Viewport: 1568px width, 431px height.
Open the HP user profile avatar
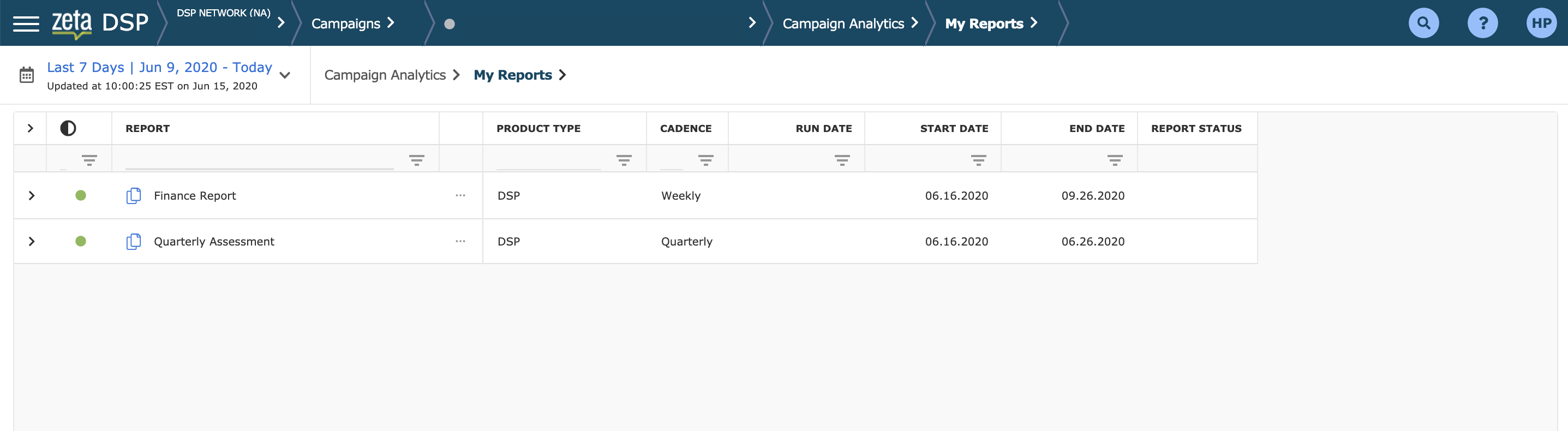point(1541,24)
